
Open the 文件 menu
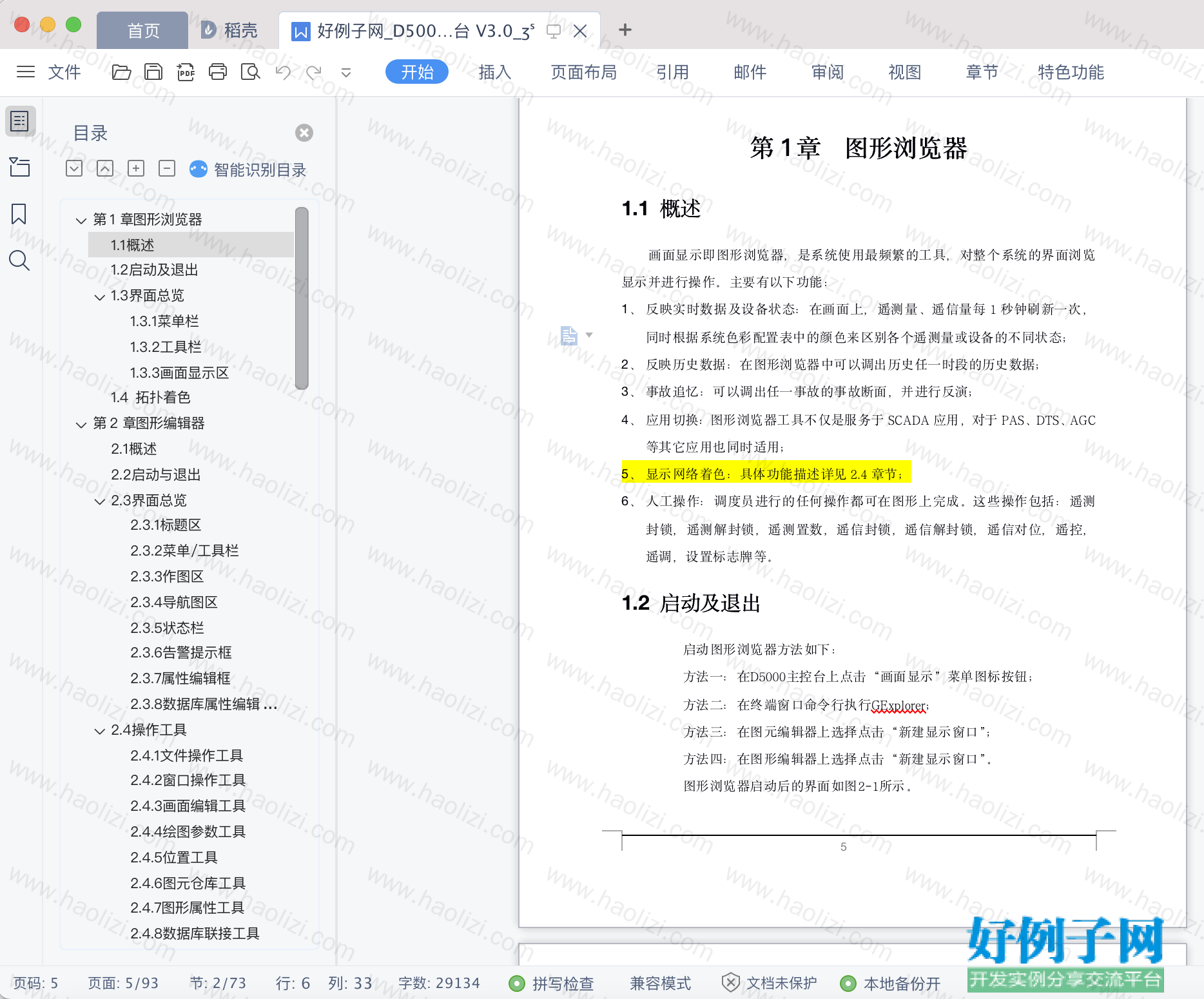(65, 72)
